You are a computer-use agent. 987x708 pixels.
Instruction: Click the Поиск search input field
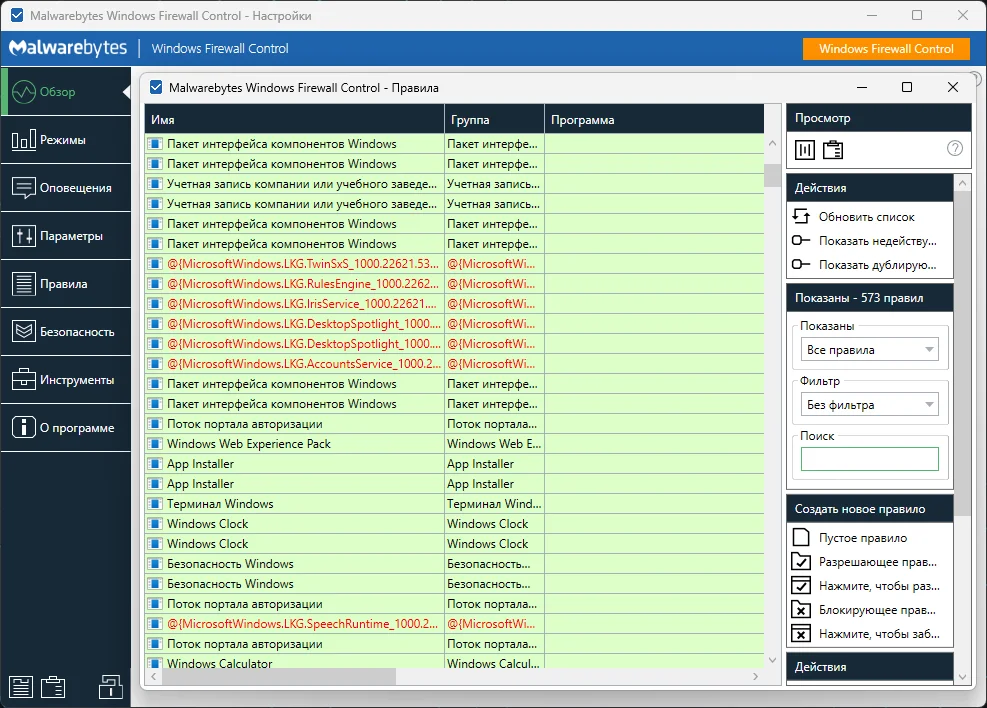coord(869,459)
